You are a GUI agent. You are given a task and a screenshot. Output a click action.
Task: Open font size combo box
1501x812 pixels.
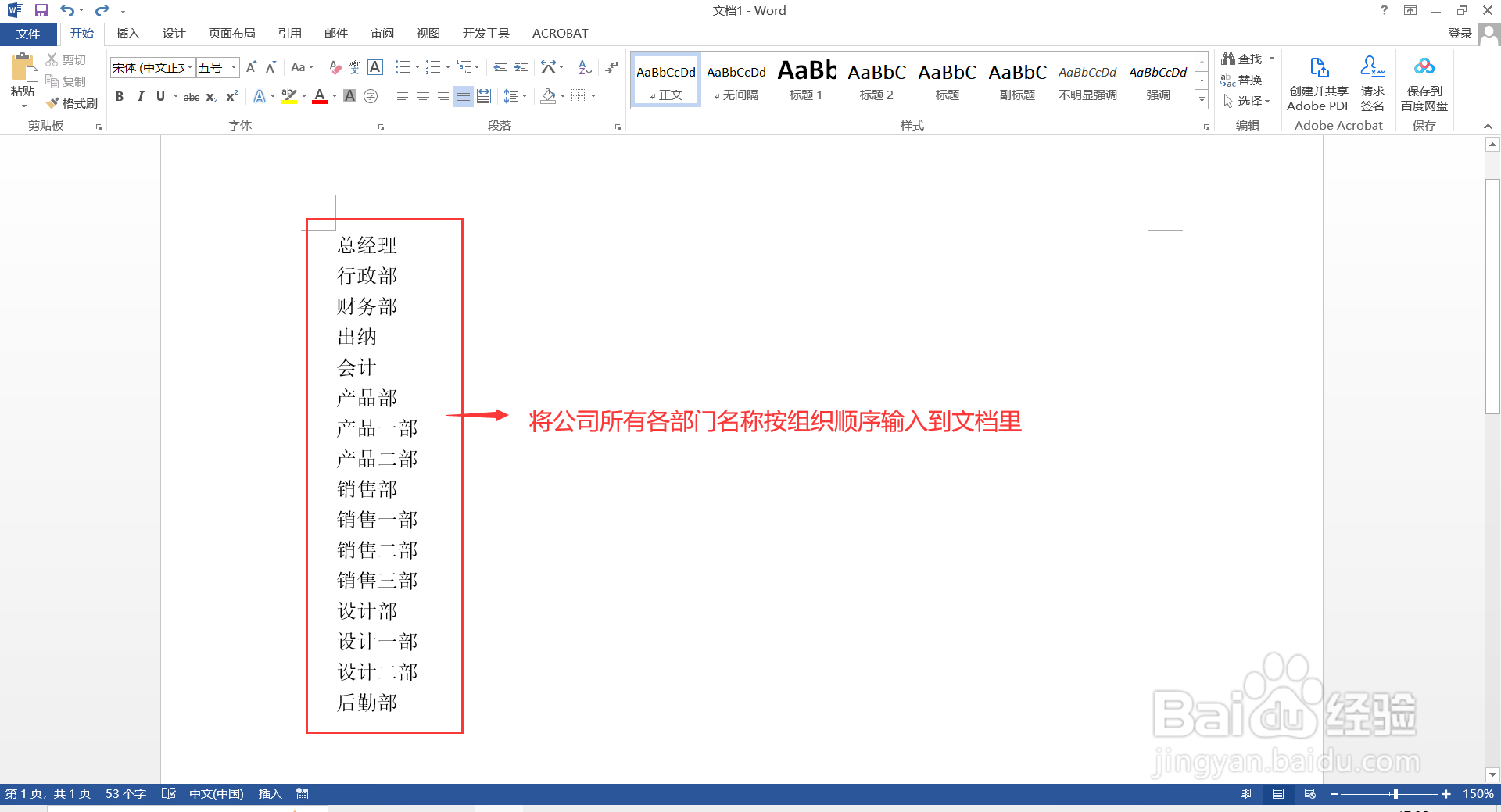tap(217, 67)
